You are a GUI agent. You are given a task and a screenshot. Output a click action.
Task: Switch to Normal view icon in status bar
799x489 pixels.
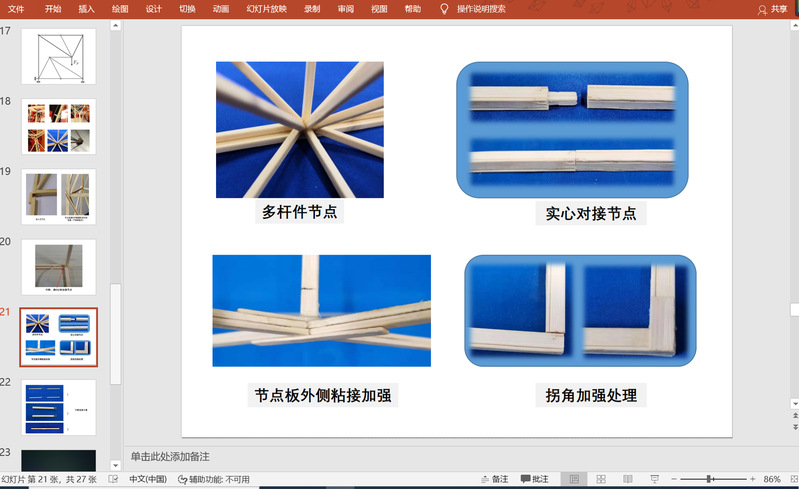tap(573, 480)
